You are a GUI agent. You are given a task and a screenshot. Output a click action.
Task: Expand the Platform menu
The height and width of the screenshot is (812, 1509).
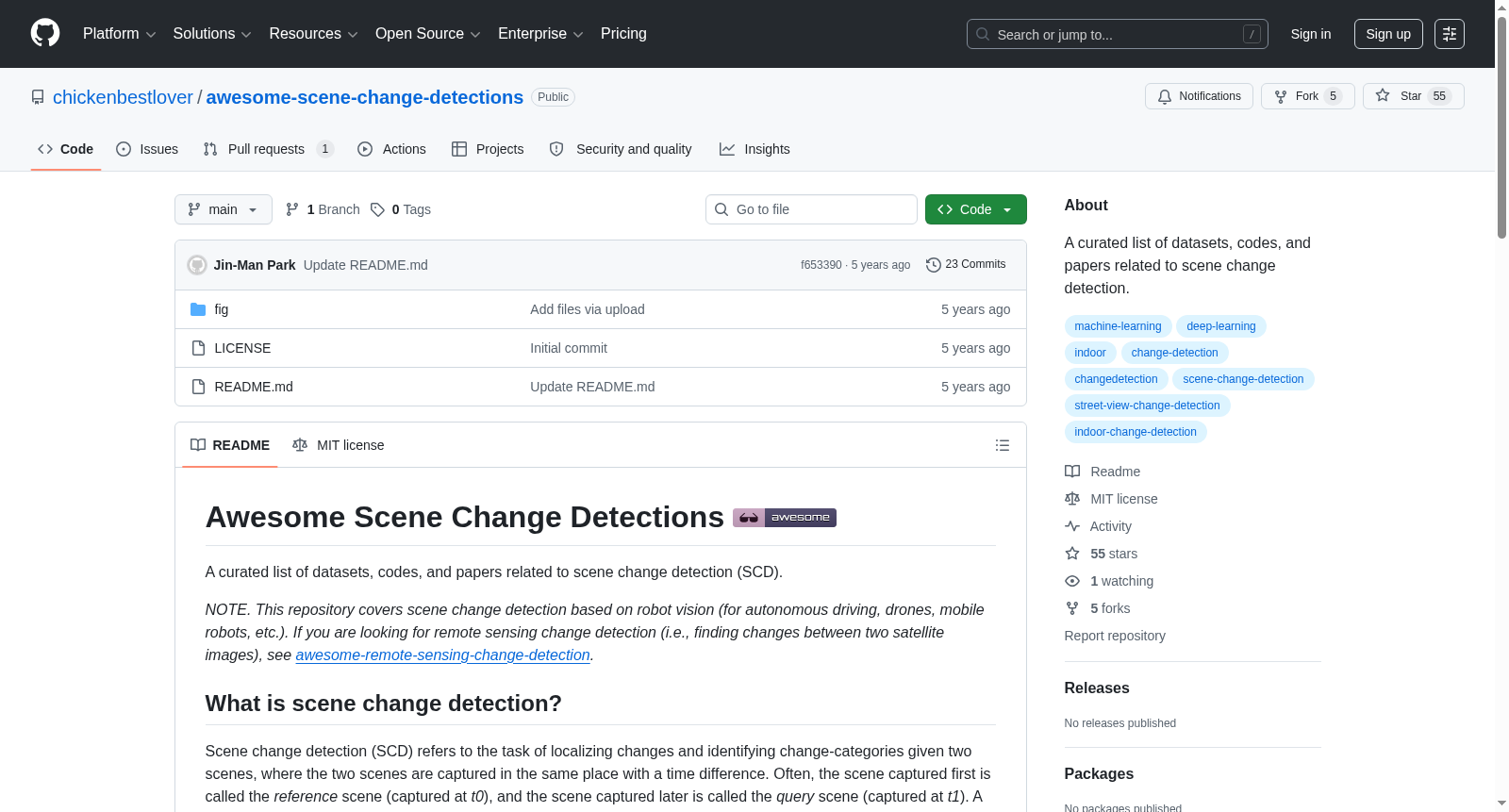[x=119, y=34]
